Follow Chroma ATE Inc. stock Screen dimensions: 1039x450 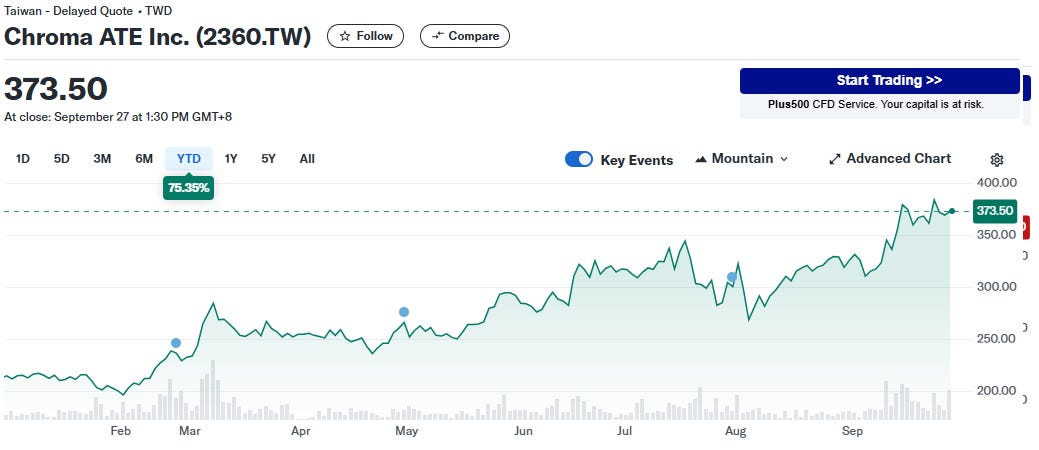click(365, 36)
